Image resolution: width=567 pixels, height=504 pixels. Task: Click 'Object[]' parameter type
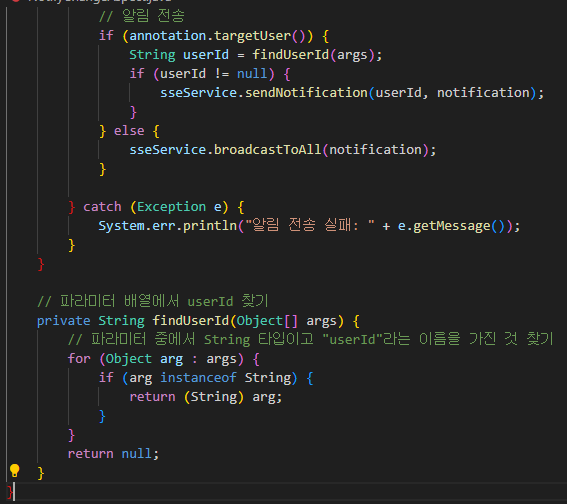[x=267, y=321]
